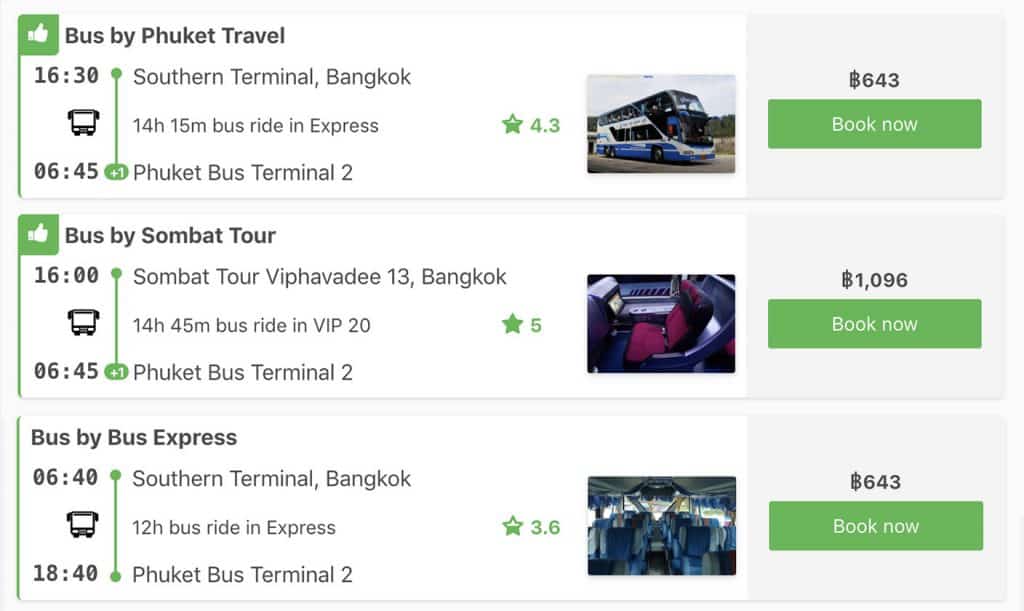The width and height of the screenshot is (1024, 611).
Task: Book the Bus Express 06:40 departure
Action: (x=875, y=526)
